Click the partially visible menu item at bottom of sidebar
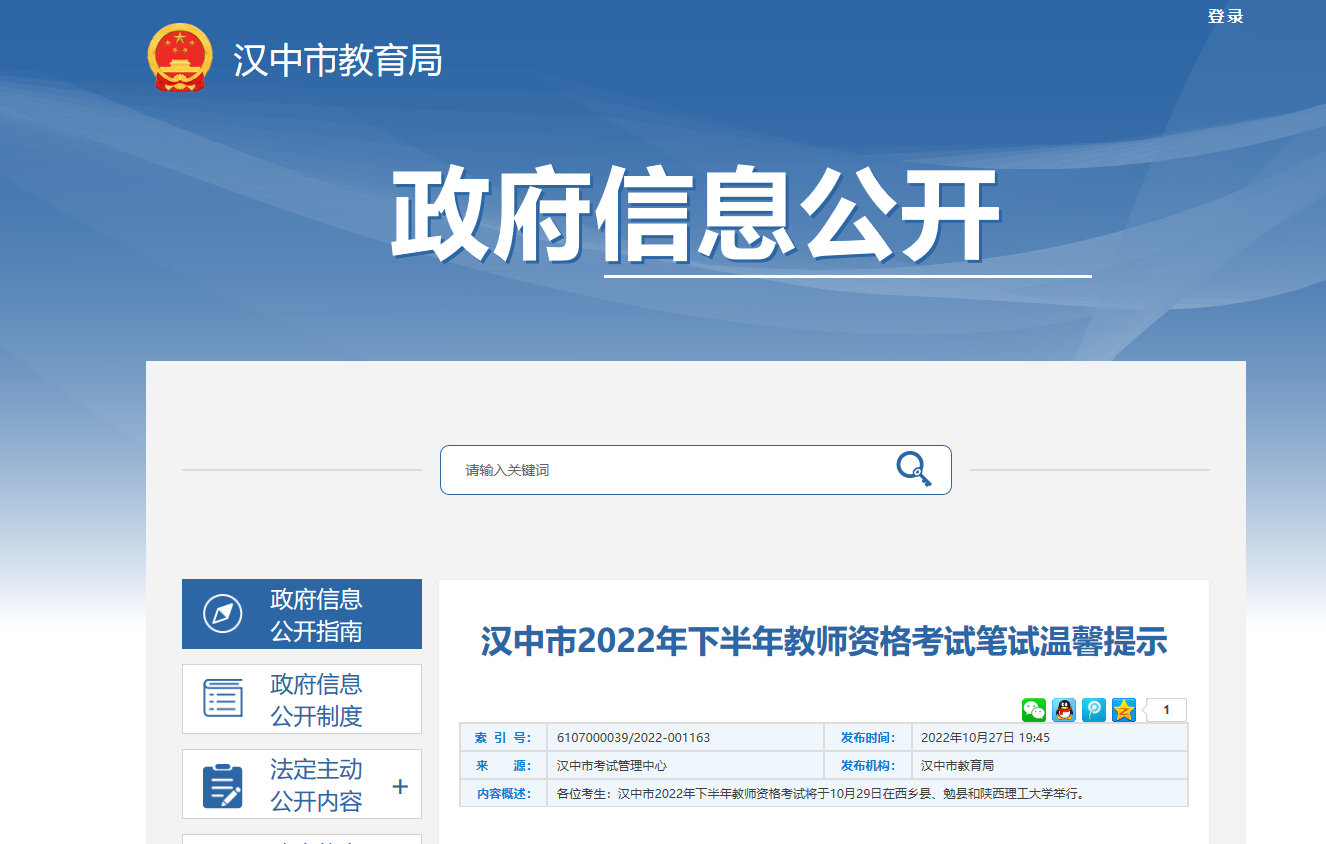 pos(301,839)
